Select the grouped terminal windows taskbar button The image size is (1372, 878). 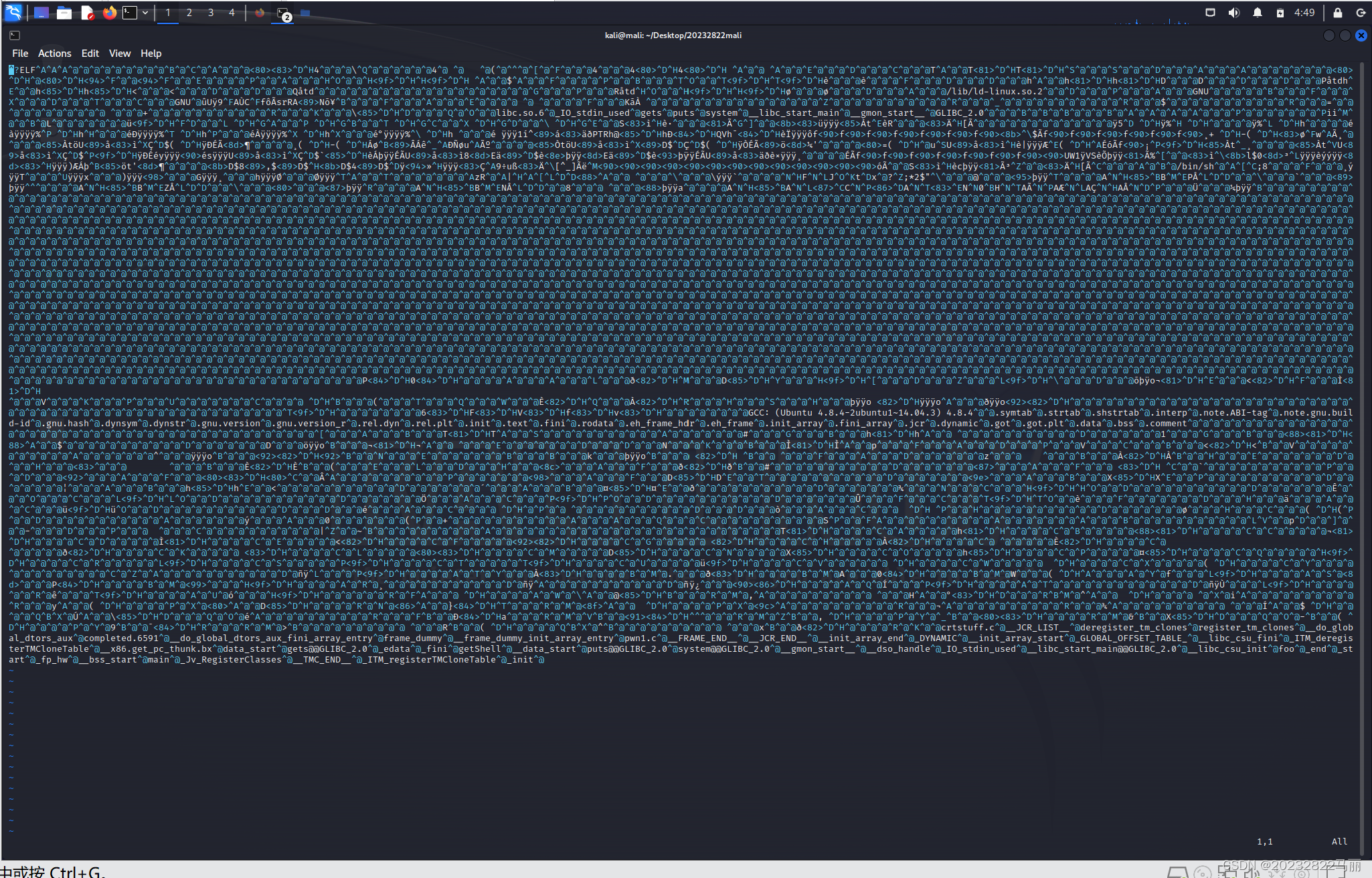tap(283, 13)
